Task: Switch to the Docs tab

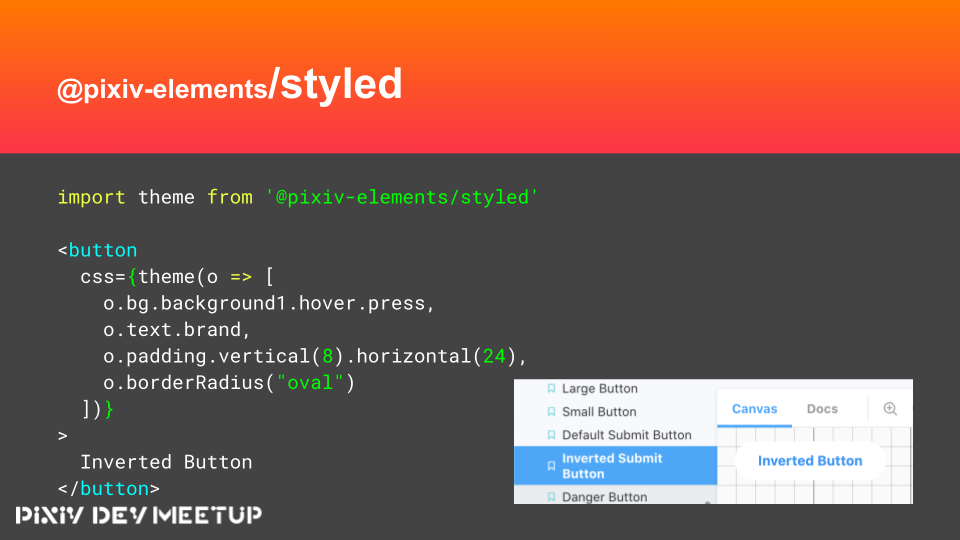Action: click(822, 409)
